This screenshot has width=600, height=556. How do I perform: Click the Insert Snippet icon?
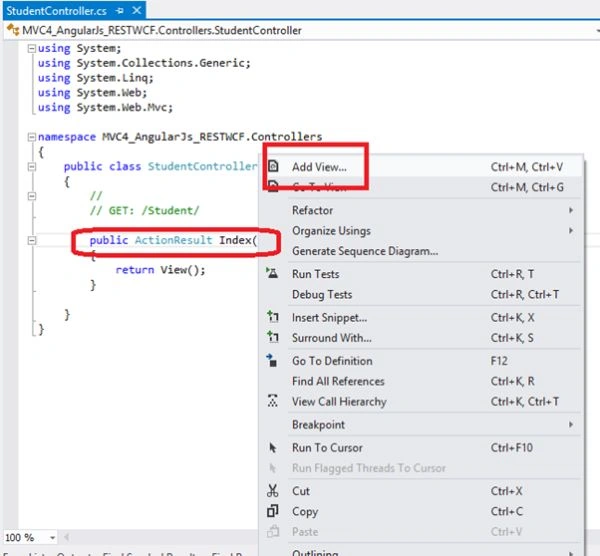click(272, 316)
